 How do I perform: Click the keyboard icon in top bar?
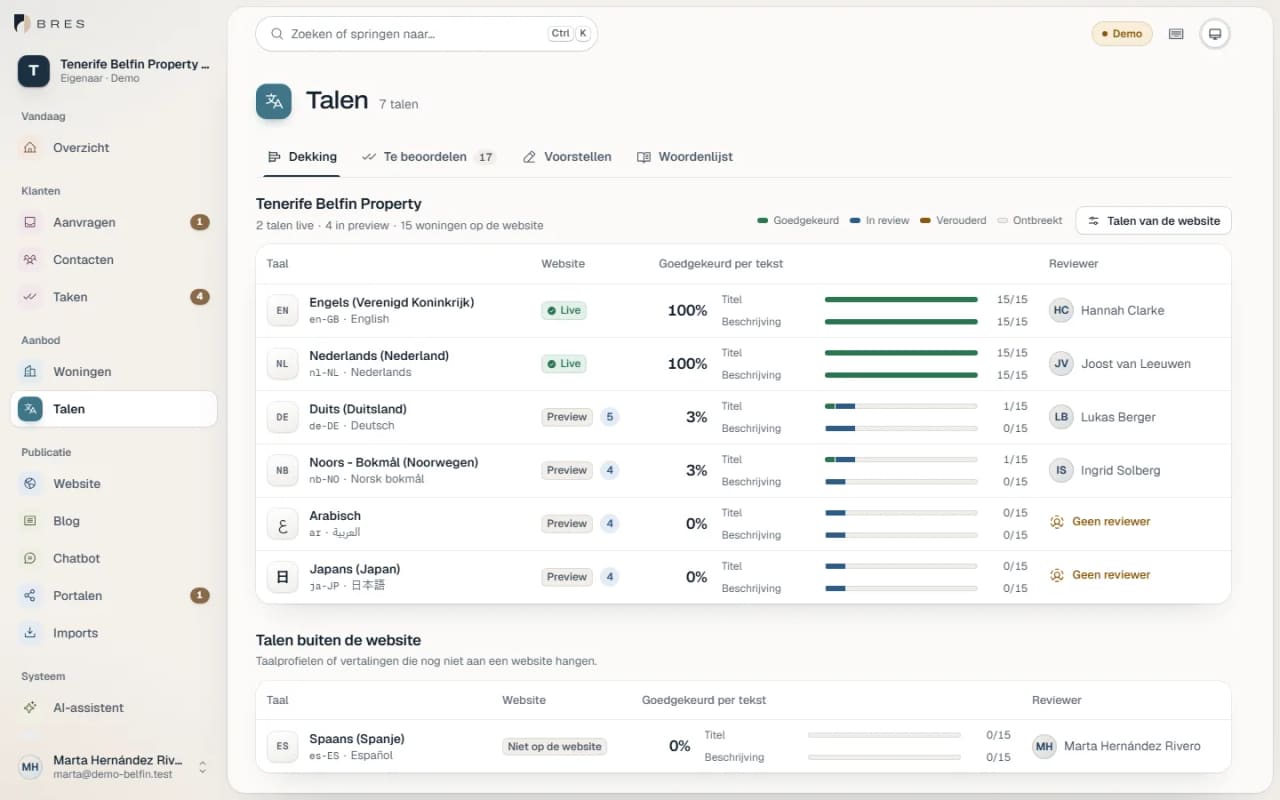coord(1176,34)
